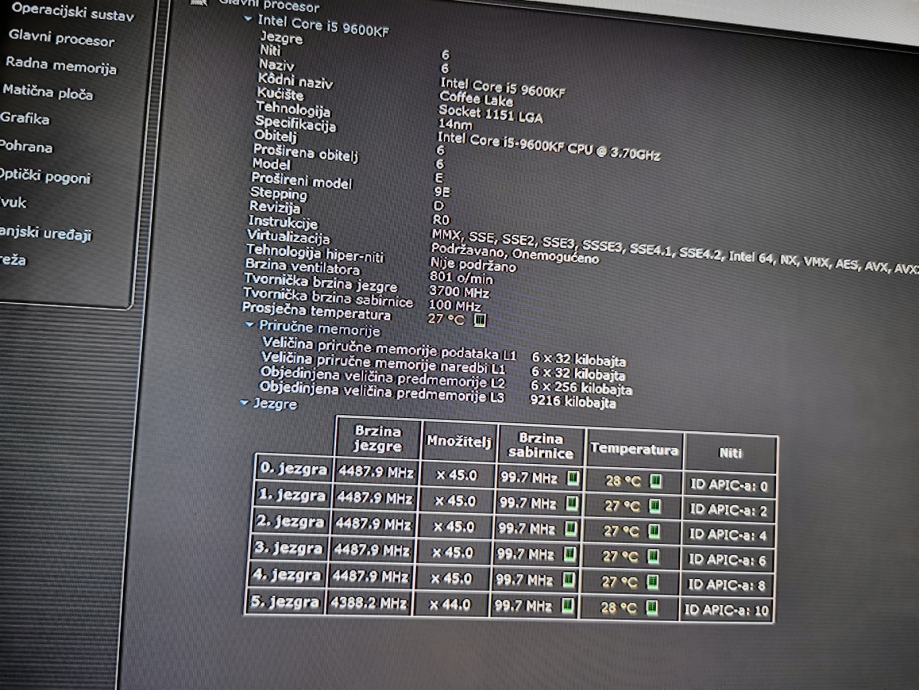
Task: Select the 4. jezgra row label
Action: (x=286, y=575)
